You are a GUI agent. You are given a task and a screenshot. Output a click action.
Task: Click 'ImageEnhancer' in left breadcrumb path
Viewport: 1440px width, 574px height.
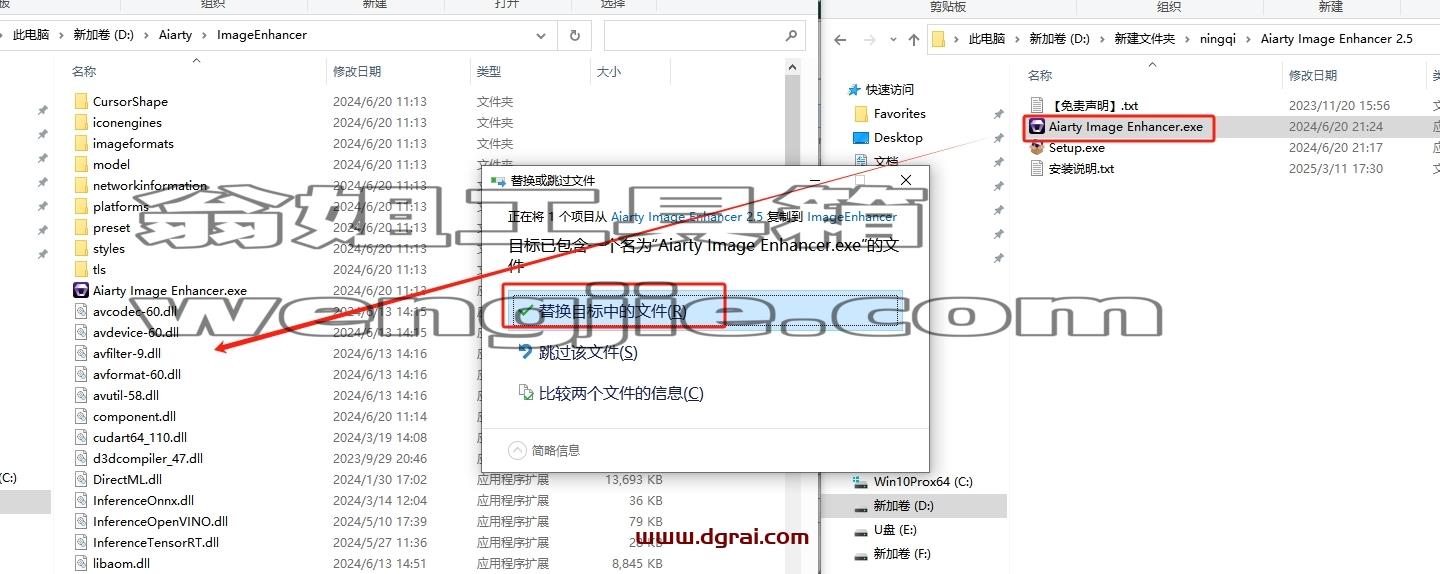coord(262,35)
